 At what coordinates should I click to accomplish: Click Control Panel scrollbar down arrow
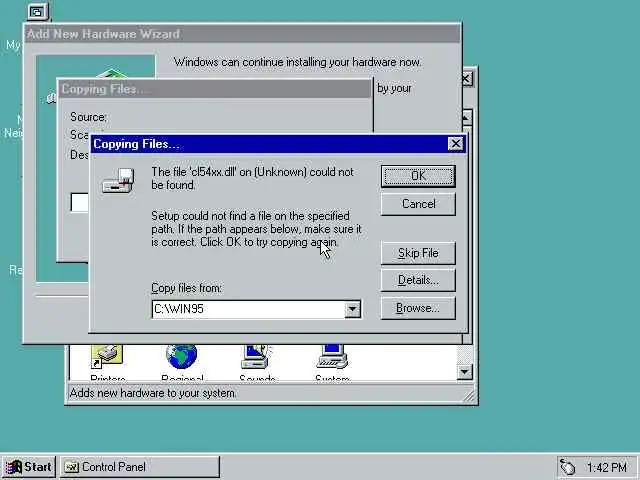464,372
